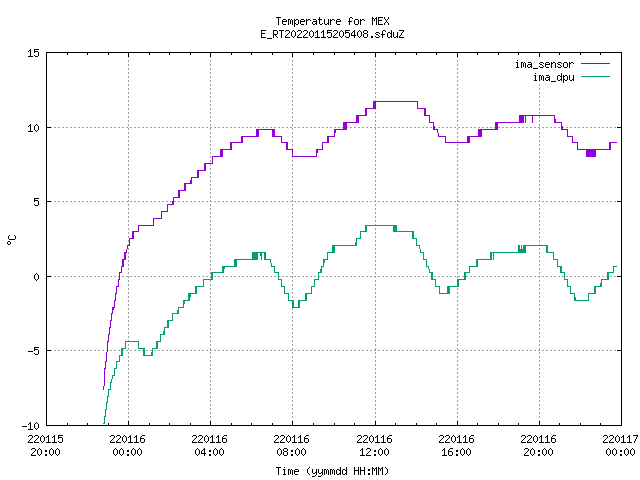Viewport: 640px width, 480px height.
Task: Click the x-axis label 220116 16:00
Action: [x=456, y=446]
